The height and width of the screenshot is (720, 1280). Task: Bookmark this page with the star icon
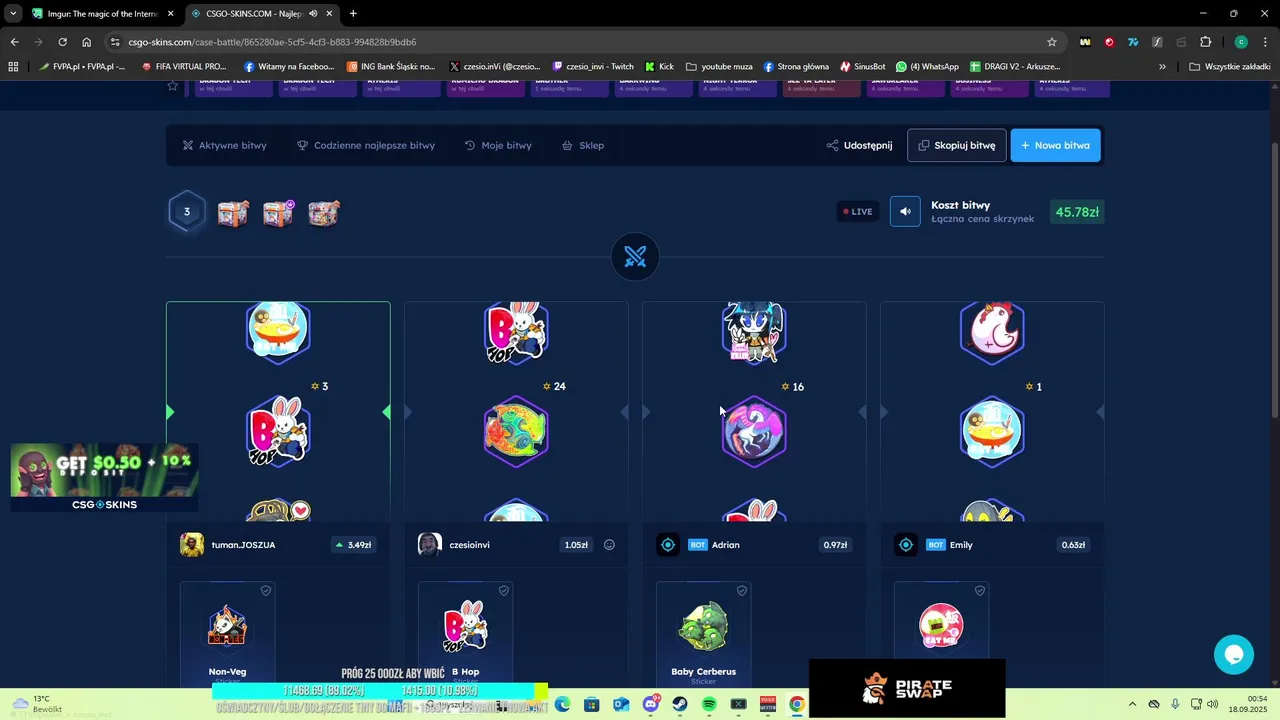tap(1052, 42)
